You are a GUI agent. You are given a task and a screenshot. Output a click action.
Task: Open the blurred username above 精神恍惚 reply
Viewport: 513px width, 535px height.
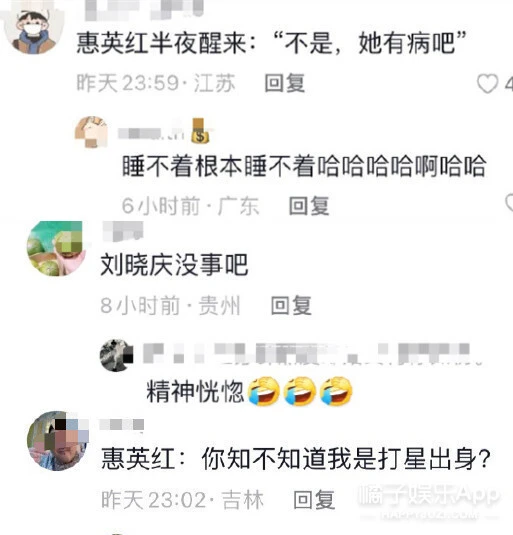pos(312,353)
